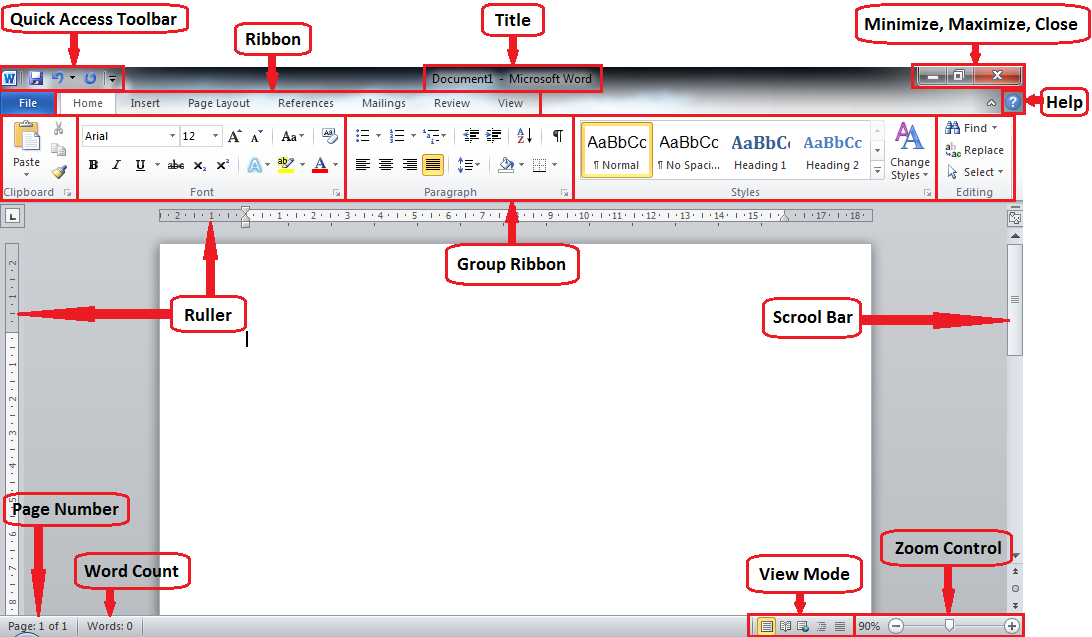Click the Find button

tap(972, 128)
